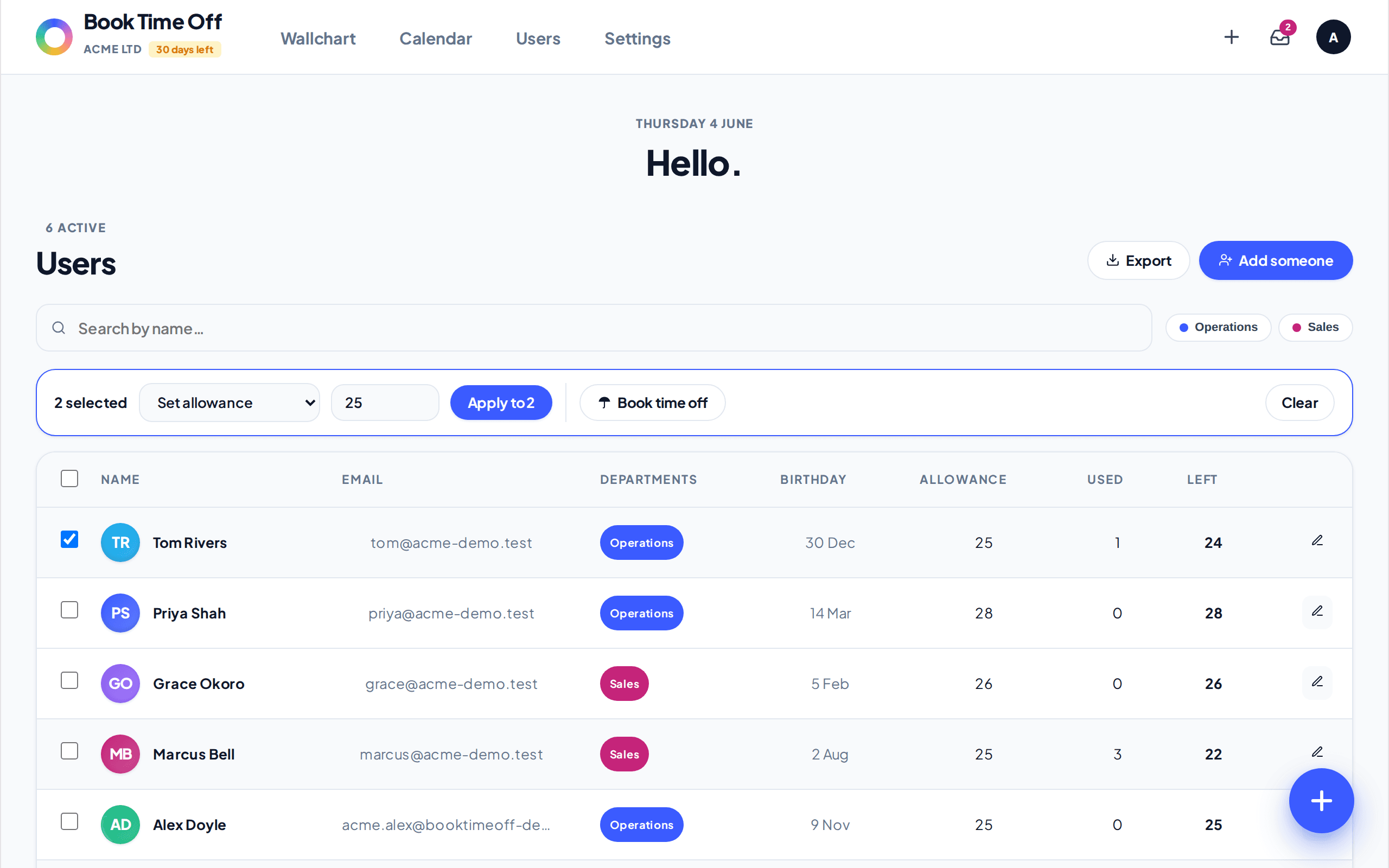Click Priya Shah PS avatar
Viewport: 1389px width, 868px height.
120,613
